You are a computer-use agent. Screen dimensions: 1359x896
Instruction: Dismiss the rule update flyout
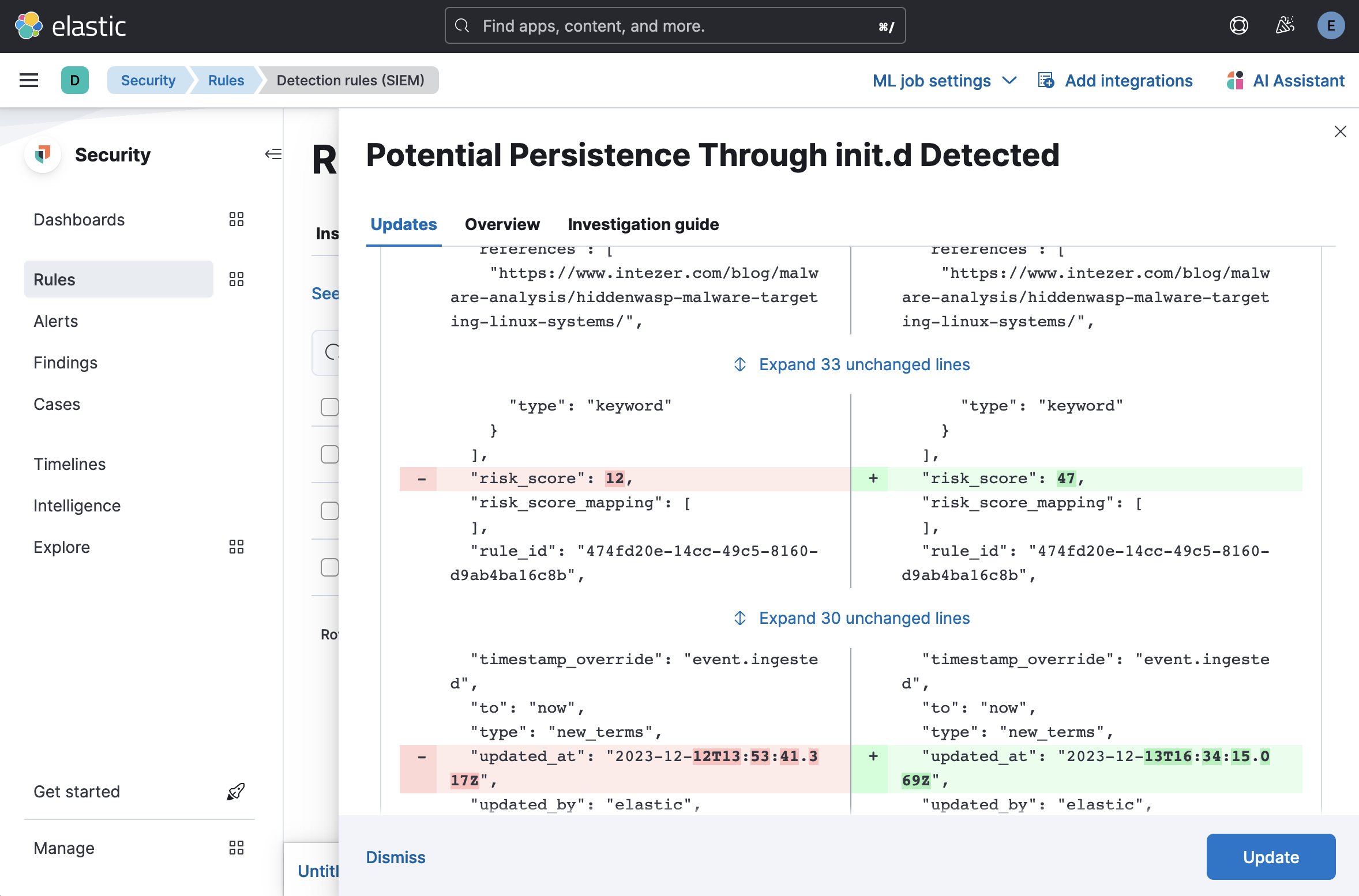pos(396,857)
